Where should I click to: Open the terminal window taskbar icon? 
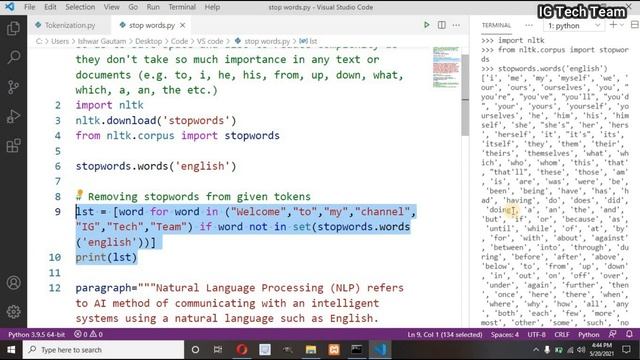[356, 350]
